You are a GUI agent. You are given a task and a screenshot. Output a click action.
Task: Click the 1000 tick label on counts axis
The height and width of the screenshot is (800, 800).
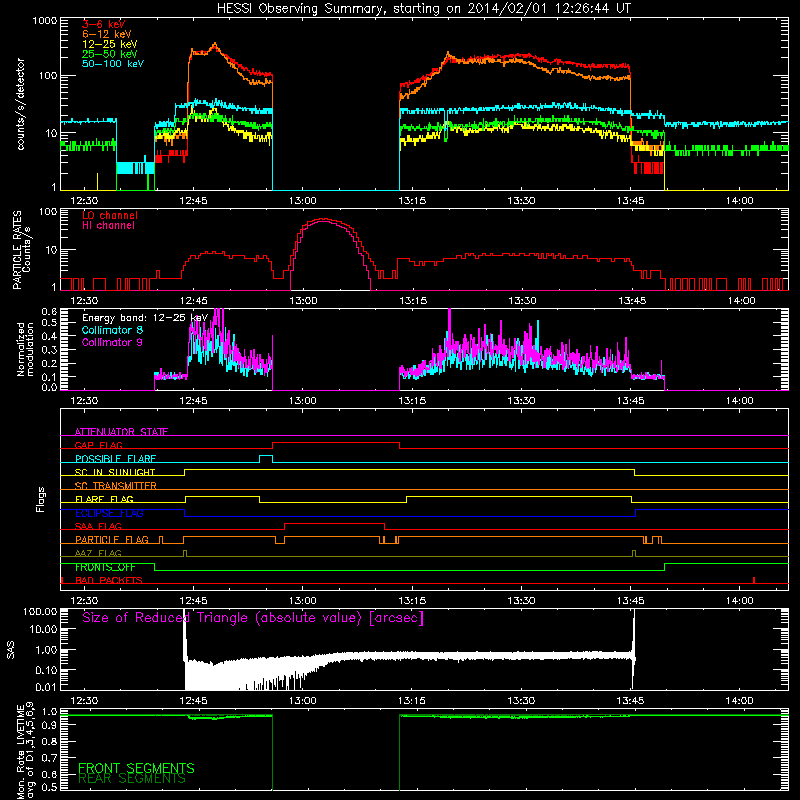pyautogui.click(x=45, y=21)
